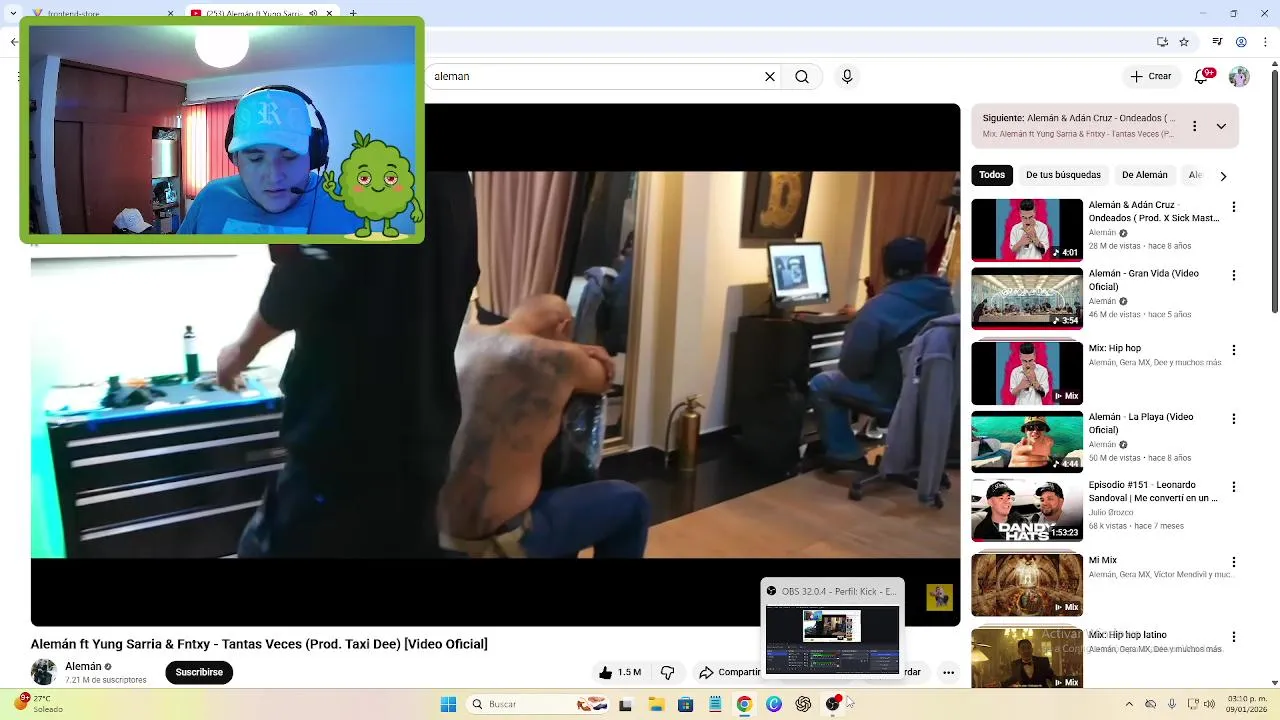This screenshot has width=1280, height=720.
Task: Open options for Ondeados video suggestion
Action: point(1234,207)
